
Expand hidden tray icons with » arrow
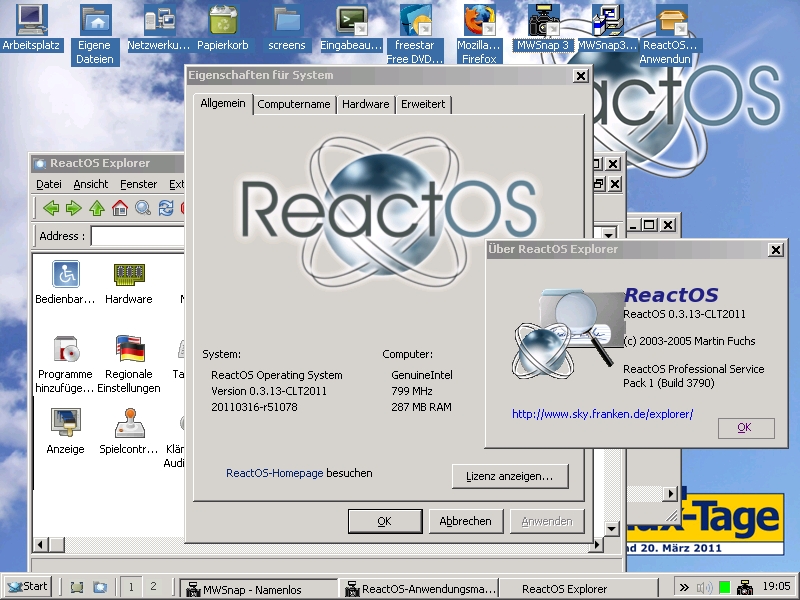[684, 587]
